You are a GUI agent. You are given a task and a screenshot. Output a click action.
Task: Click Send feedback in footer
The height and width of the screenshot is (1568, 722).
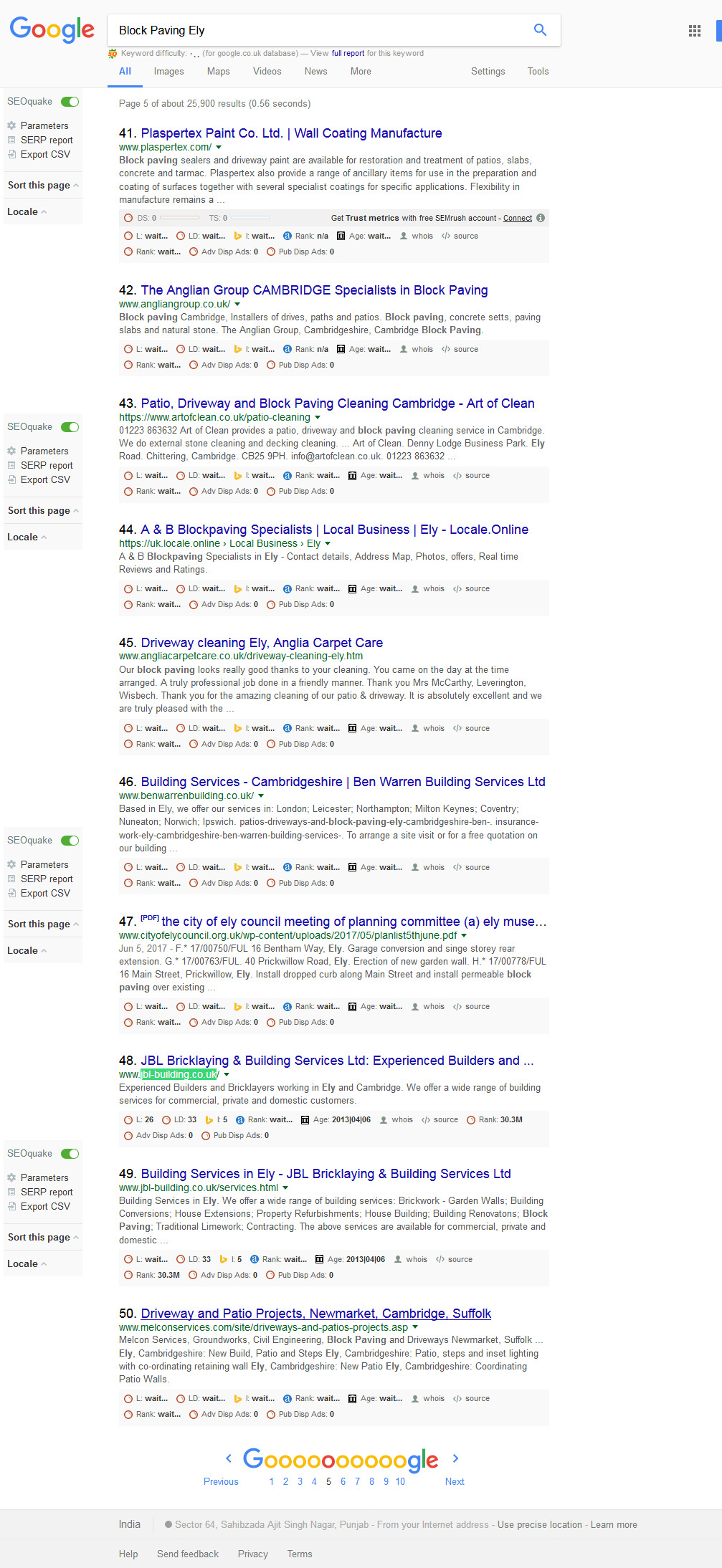pos(188,1554)
